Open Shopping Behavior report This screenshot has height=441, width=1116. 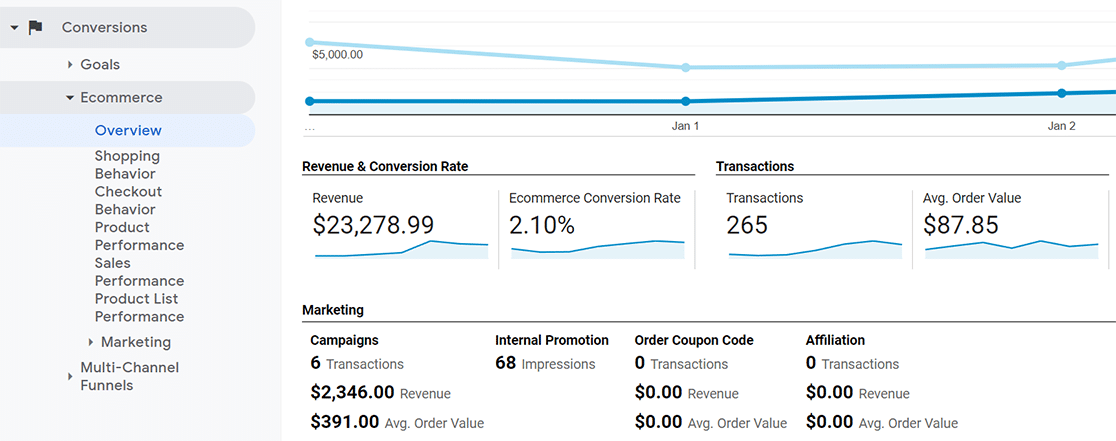click(x=127, y=165)
